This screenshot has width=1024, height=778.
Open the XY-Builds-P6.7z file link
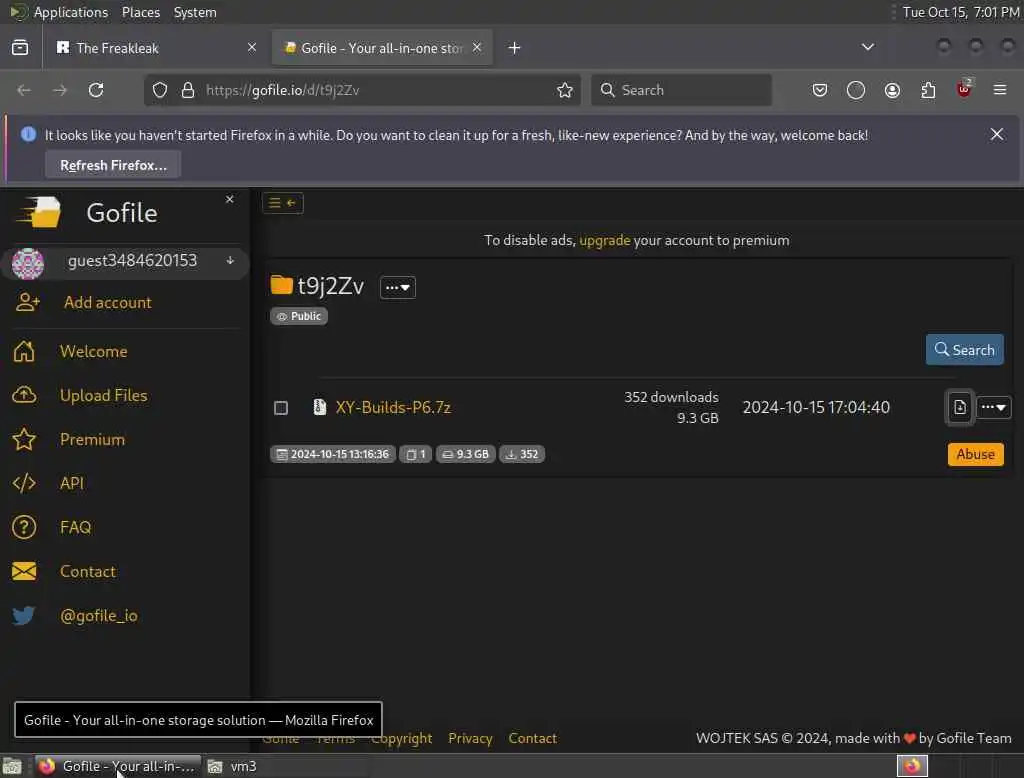tap(393, 408)
